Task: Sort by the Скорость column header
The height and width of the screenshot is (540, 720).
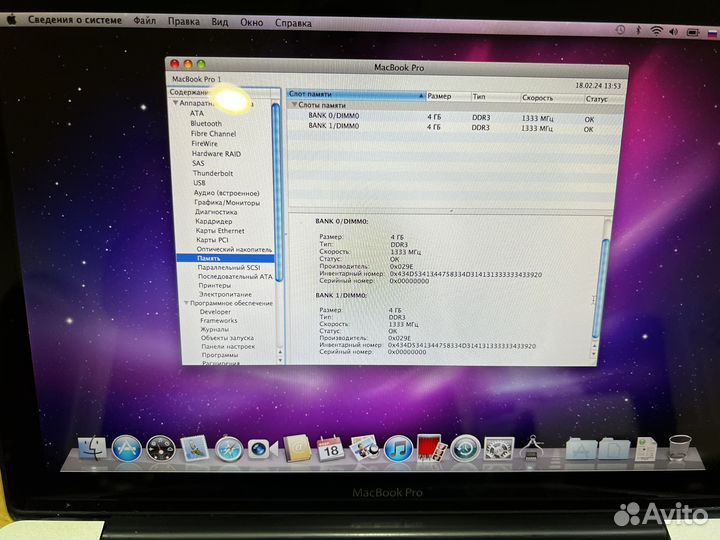Action: pos(552,98)
